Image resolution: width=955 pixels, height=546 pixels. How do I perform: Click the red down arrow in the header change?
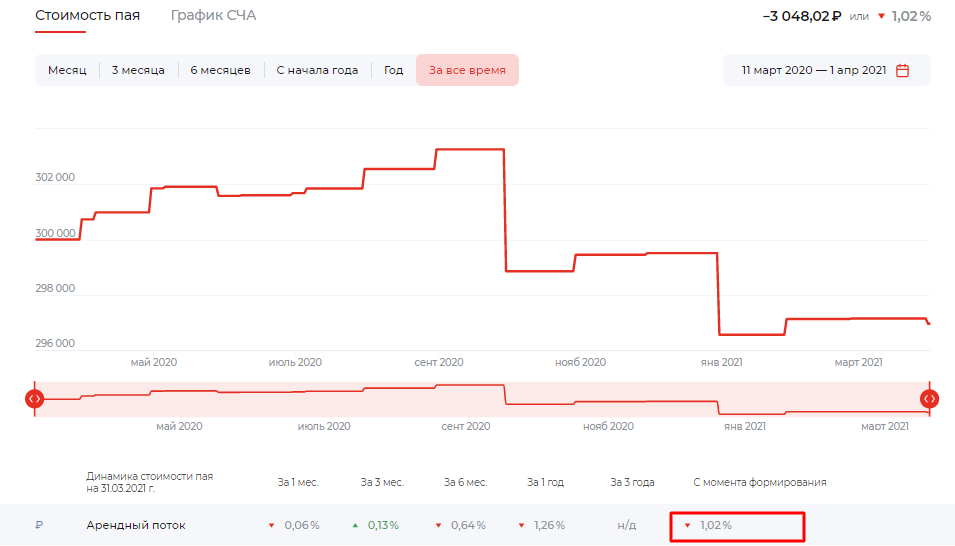click(880, 17)
